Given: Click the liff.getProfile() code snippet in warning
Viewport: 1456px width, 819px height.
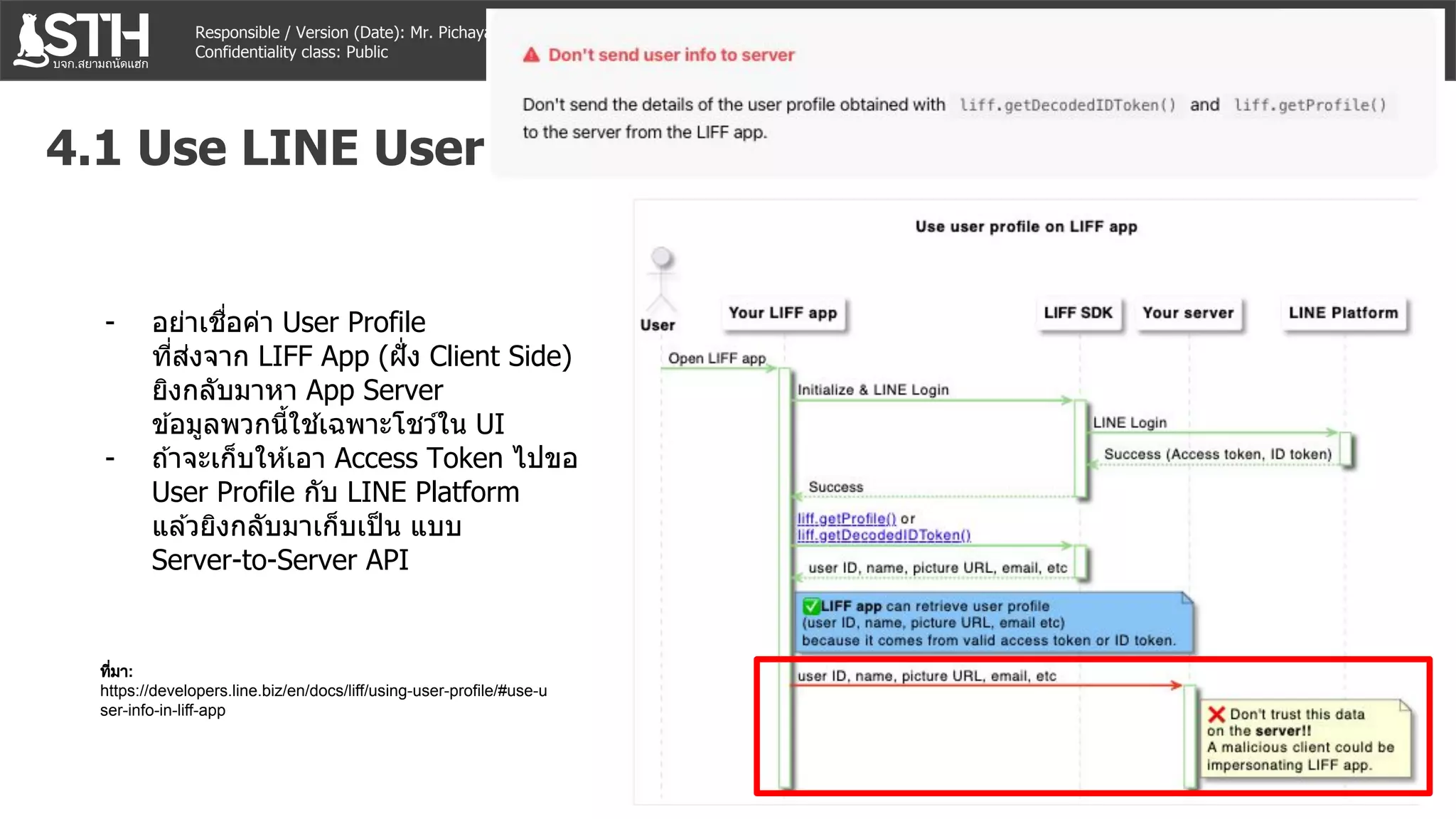Looking at the screenshot, I should (x=1310, y=105).
